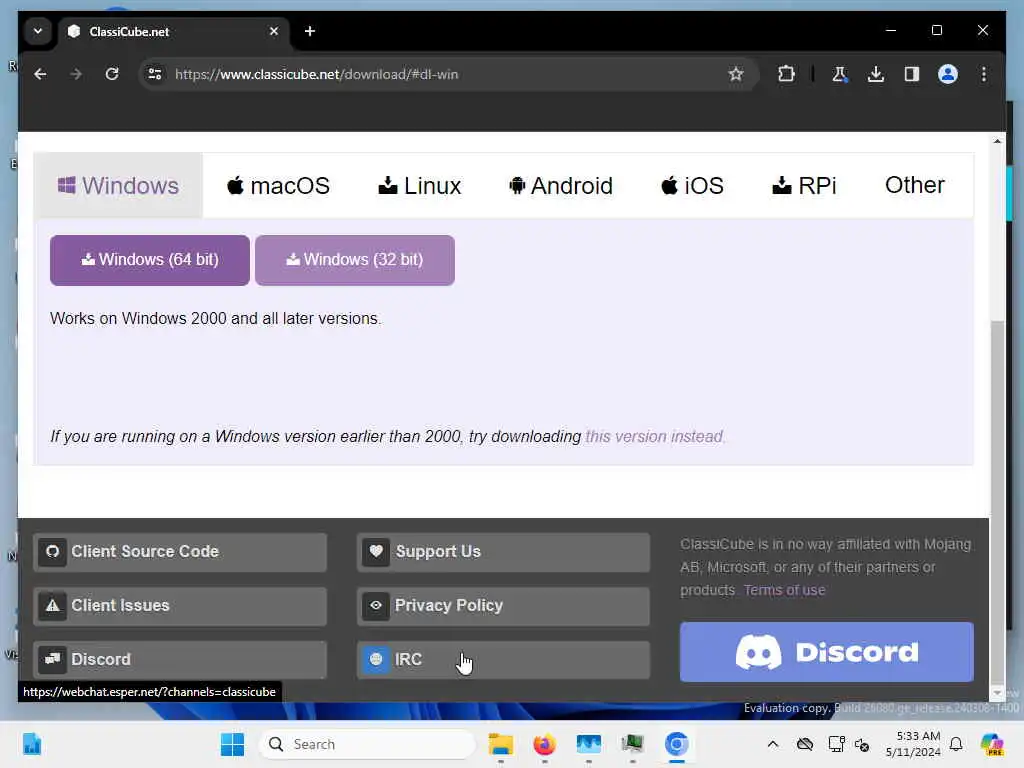Open Chrome Labs flask icon
Image resolution: width=1024 pixels, height=768 pixels.
pyautogui.click(x=839, y=74)
